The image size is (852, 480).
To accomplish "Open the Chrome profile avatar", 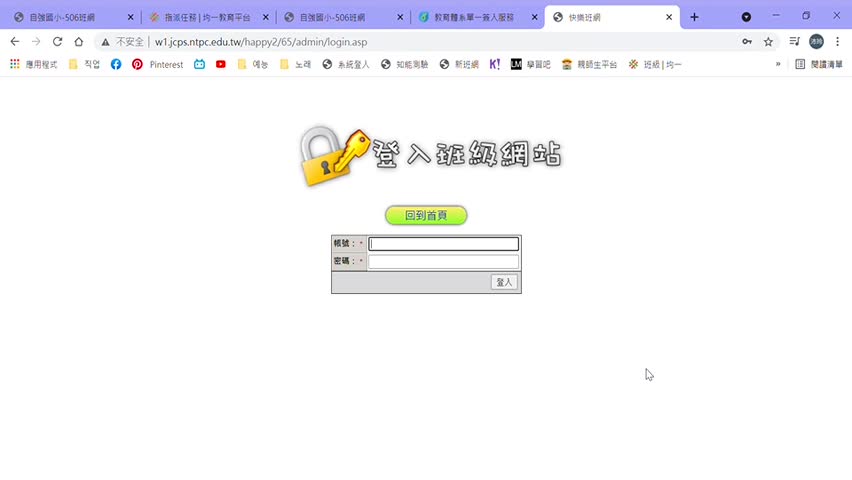I will [x=816, y=42].
